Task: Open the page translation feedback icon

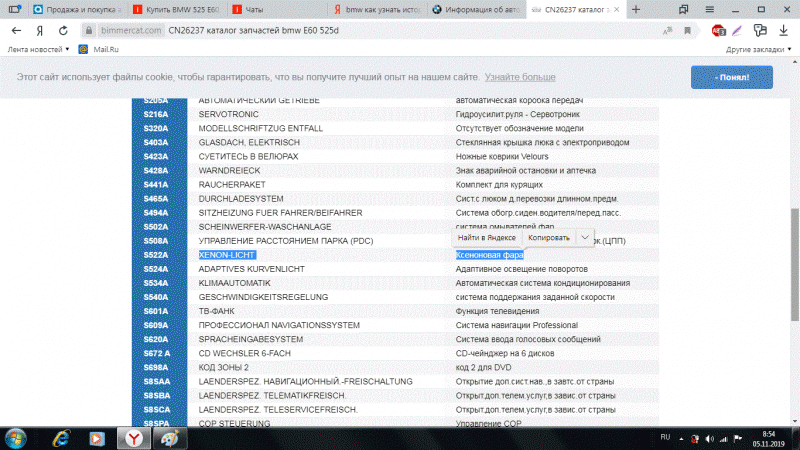Action: point(760,31)
